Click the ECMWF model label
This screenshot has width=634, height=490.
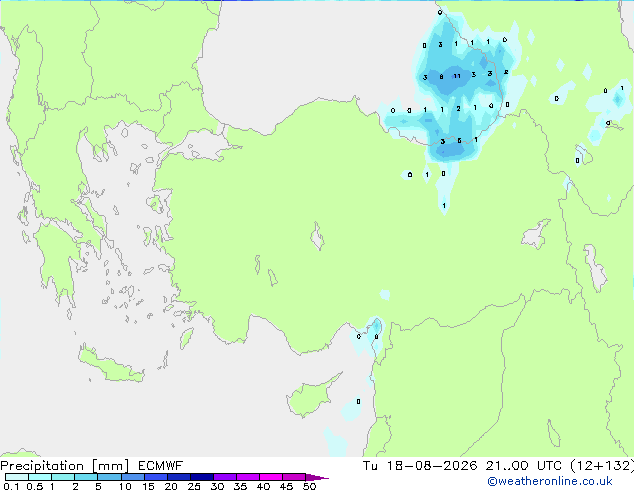click(x=160, y=466)
